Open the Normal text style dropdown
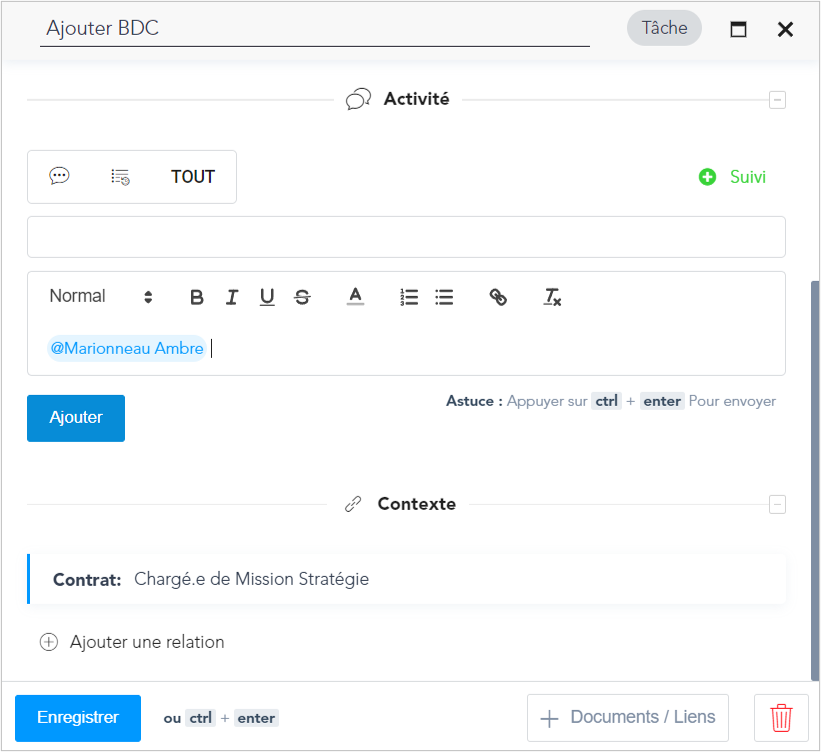This screenshot has height=752, width=821. [x=101, y=296]
